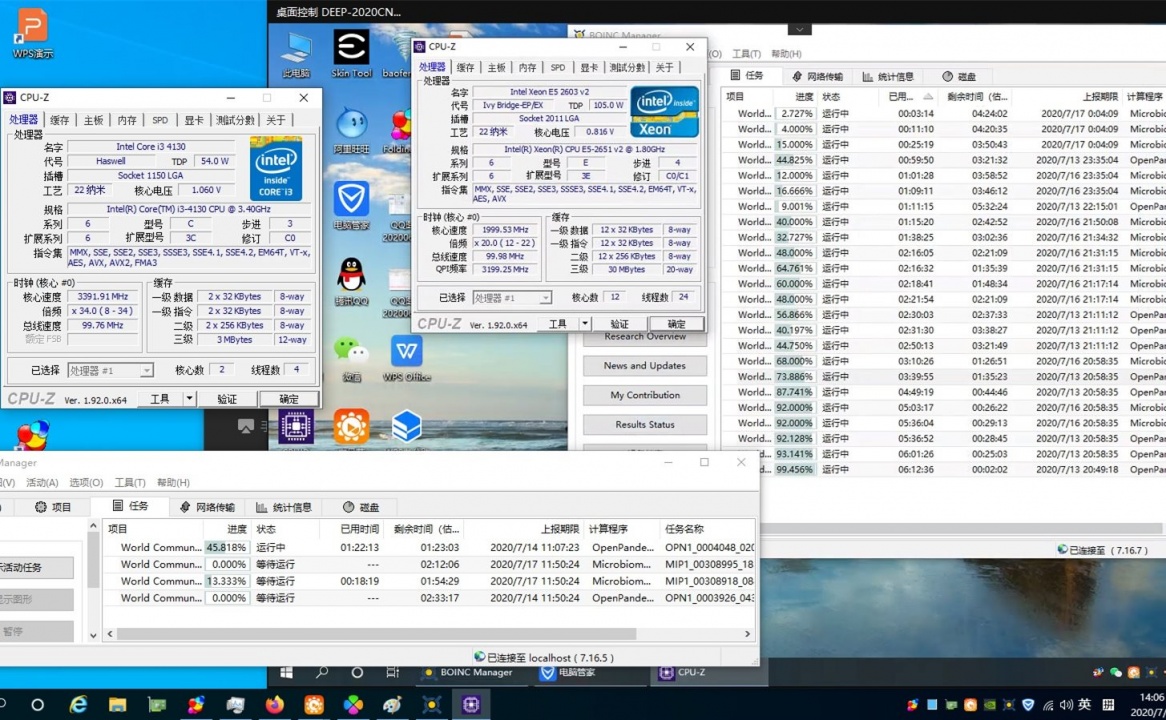
Task: Open SPD tab in Xeon CPU-Z
Action: pos(558,67)
